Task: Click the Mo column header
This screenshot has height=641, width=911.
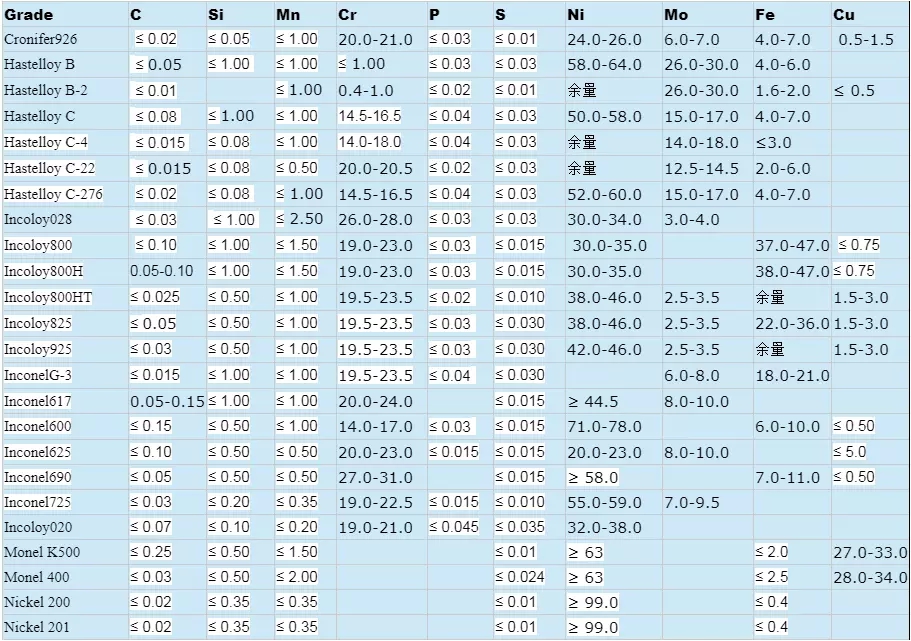Action: coord(676,15)
